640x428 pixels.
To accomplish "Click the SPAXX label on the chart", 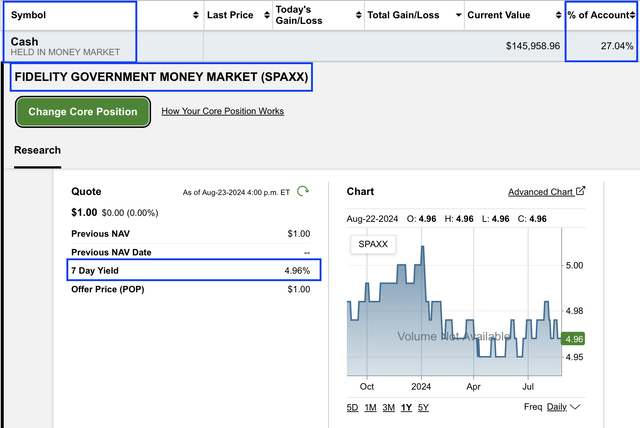I will (x=373, y=244).
